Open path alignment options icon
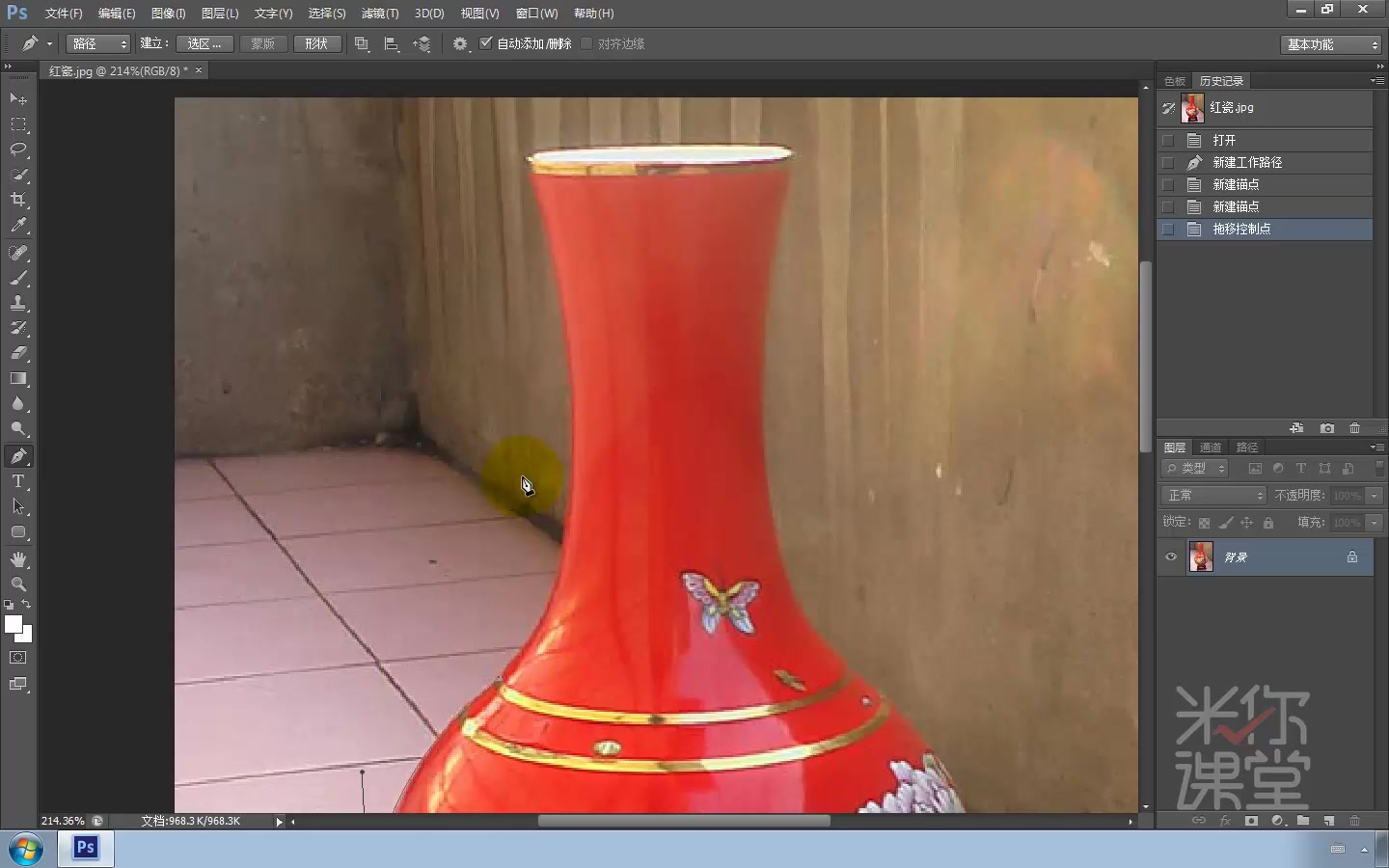 tap(392, 43)
